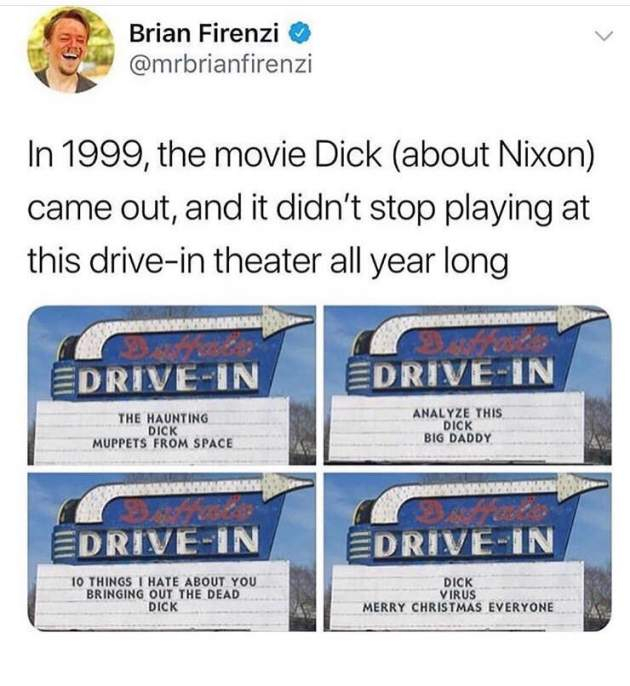
Task: Tap the Bringing Out The Dead marquee line
Action: click(163, 594)
